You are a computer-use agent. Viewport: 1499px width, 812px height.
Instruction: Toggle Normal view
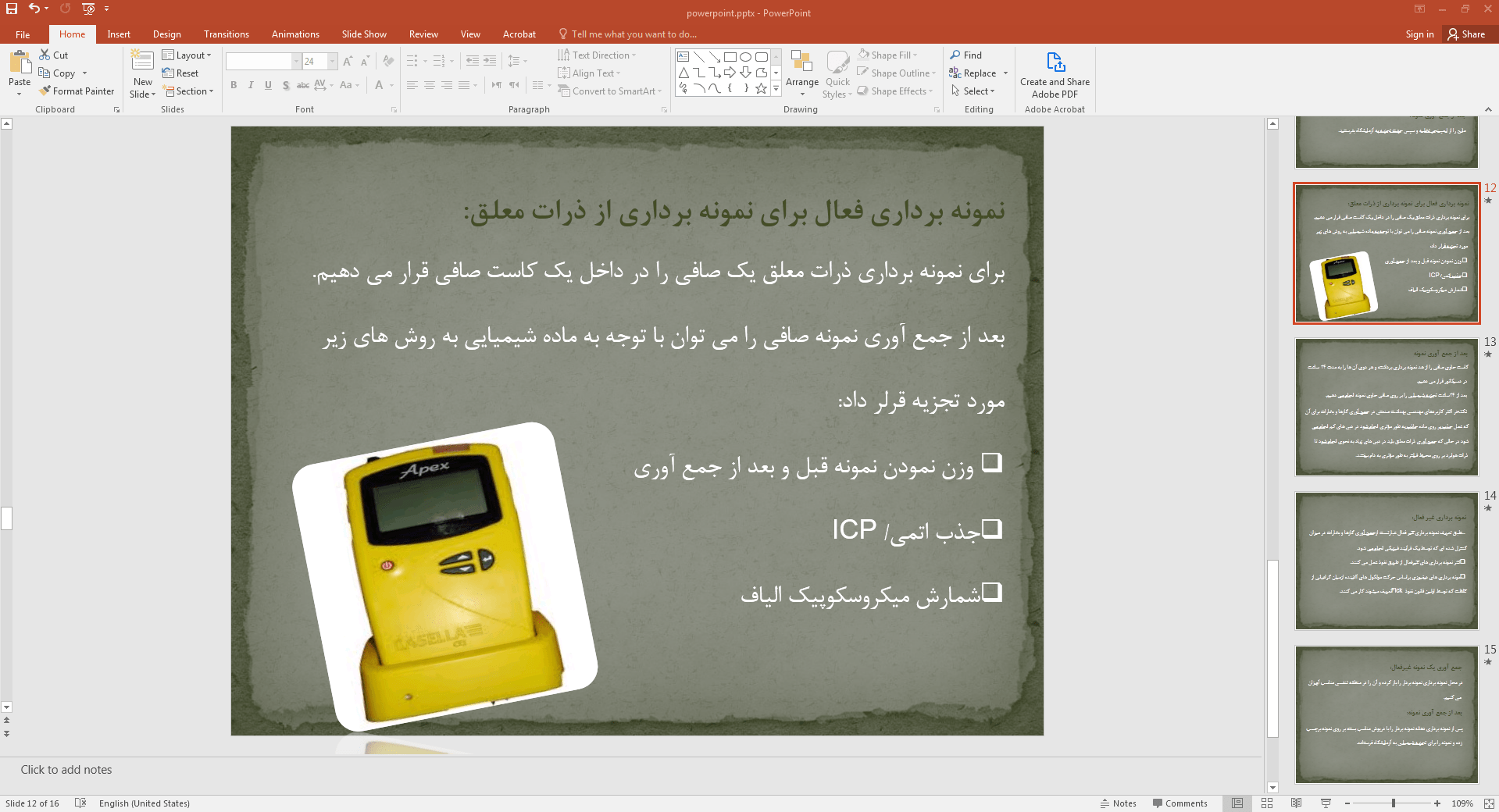tap(1237, 803)
